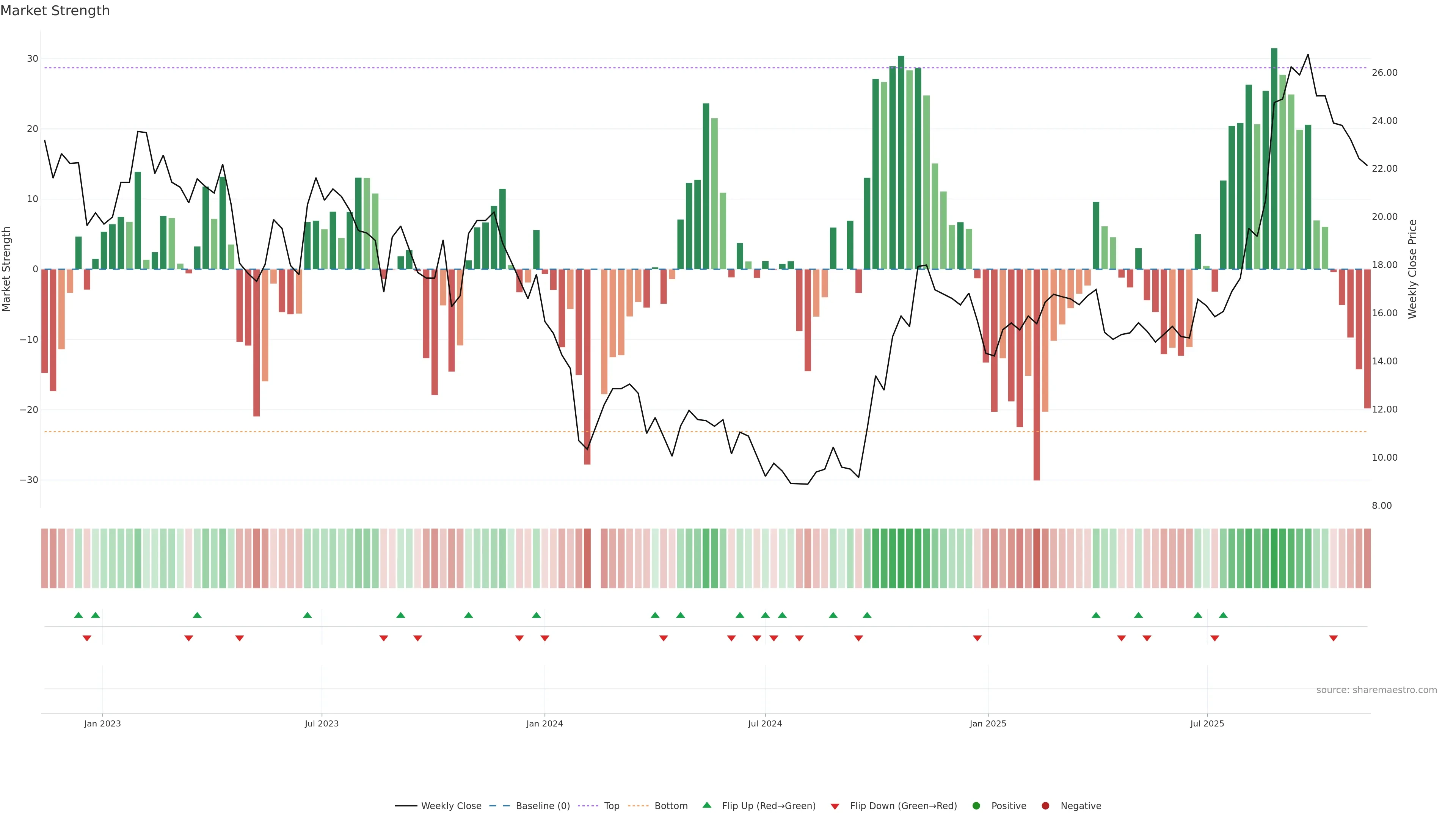The image size is (1456, 819).
Task: Click the source: sharemaestro.com text
Action: (x=1376, y=690)
